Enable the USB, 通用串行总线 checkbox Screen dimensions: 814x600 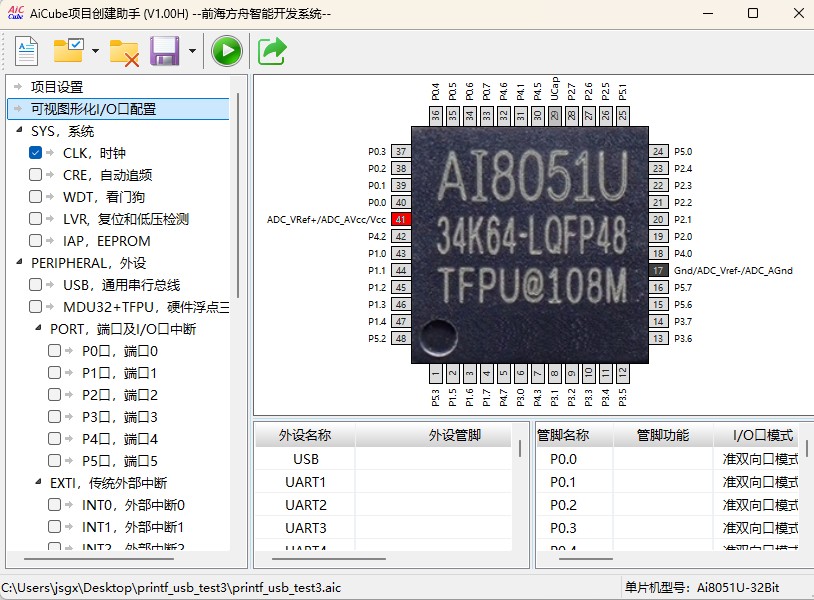click(35, 284)
